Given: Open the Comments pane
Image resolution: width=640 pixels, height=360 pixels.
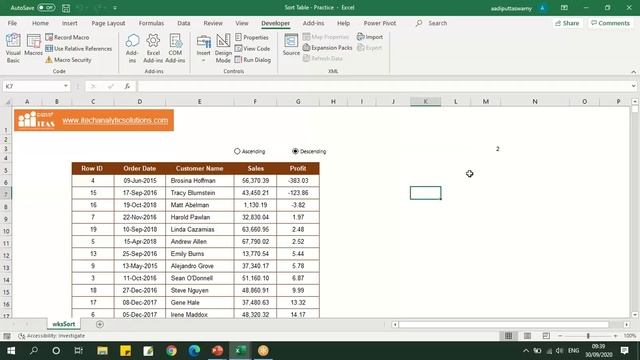Looking at the screenshot, I should [x=610, y=23].
